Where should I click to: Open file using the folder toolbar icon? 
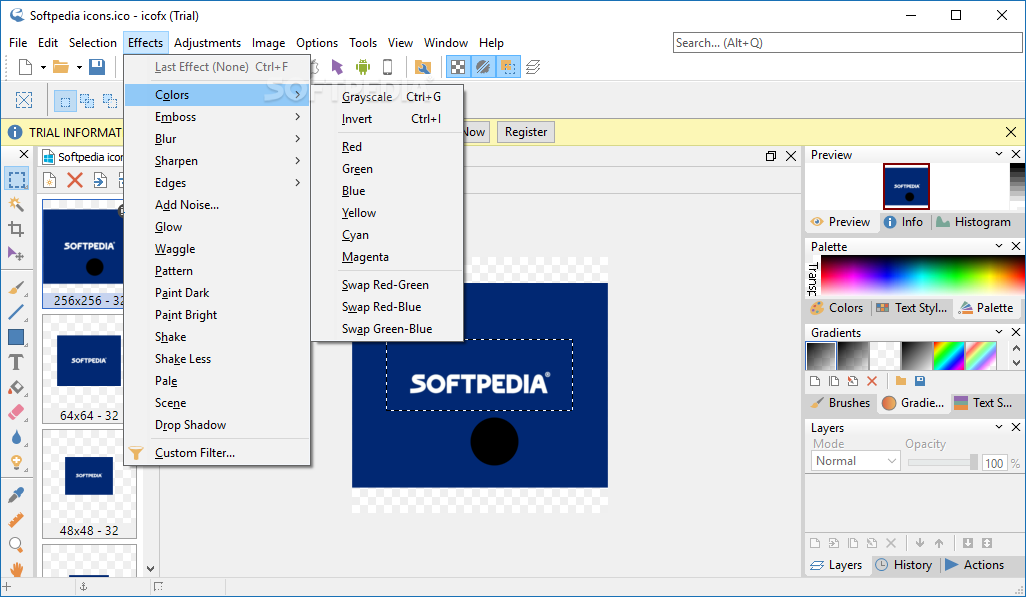61,67
